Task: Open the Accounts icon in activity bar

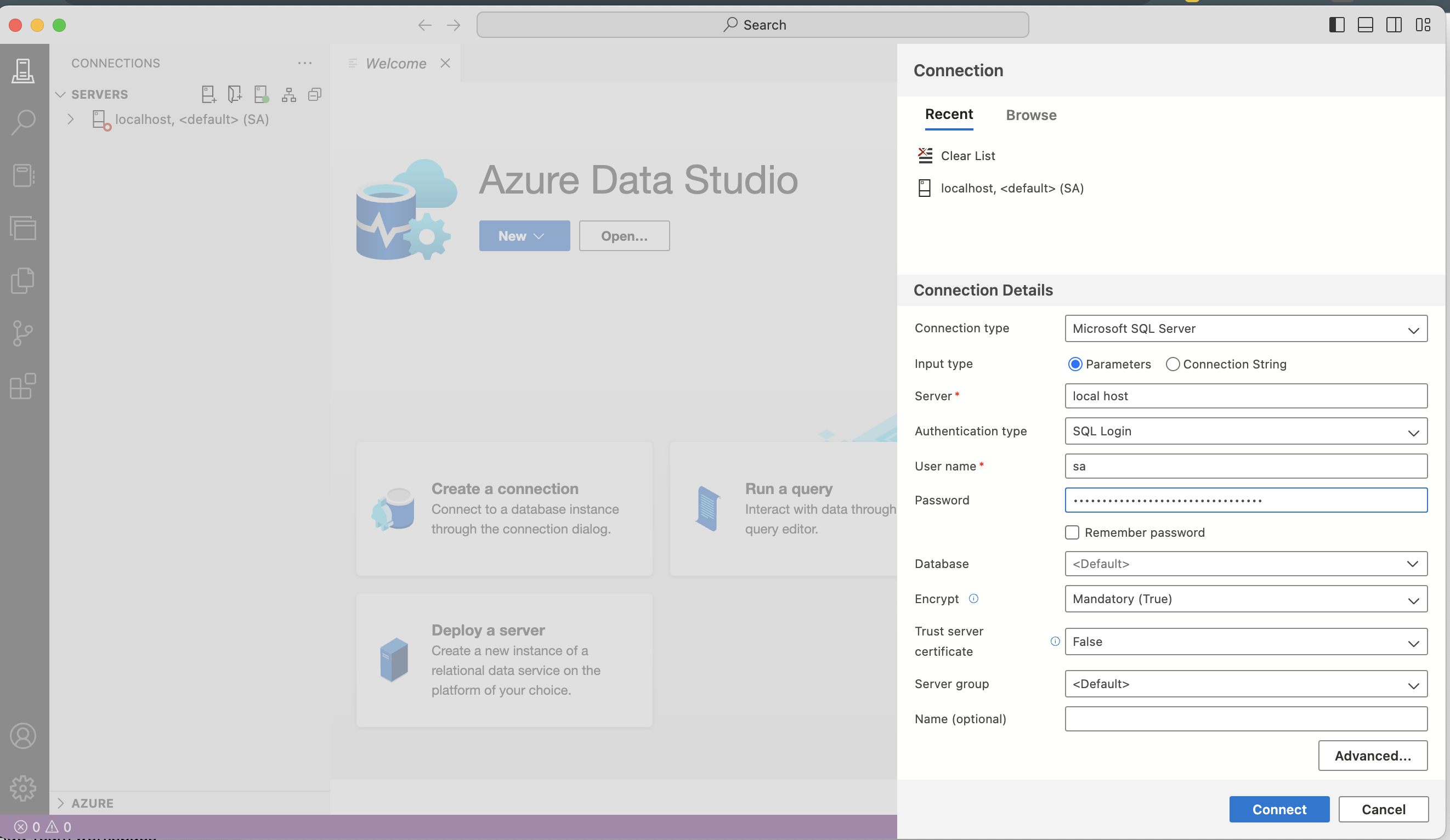Action: tap(23, 736)
